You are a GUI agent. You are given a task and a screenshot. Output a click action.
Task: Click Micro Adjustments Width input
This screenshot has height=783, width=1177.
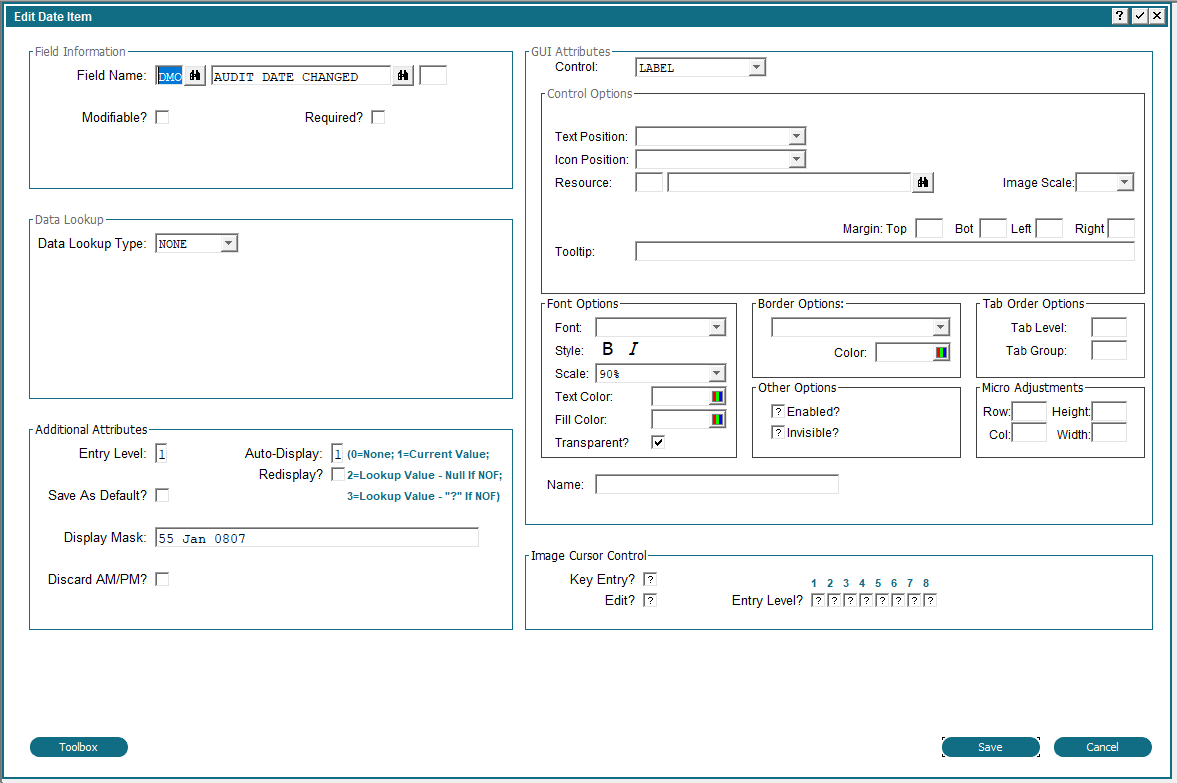(1109, 434)
